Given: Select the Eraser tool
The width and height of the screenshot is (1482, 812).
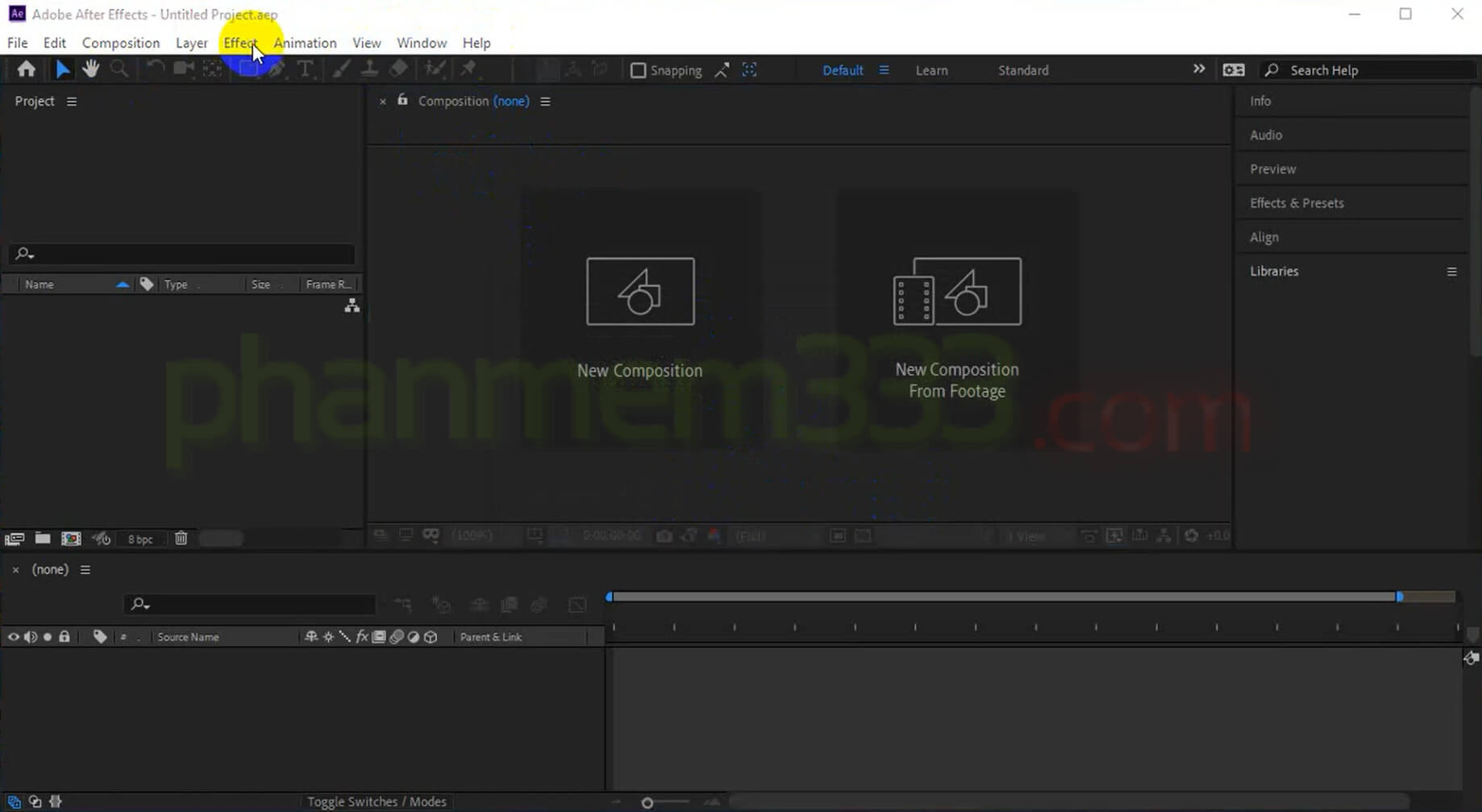Looking at the screenshot, I should click(398, 69).
